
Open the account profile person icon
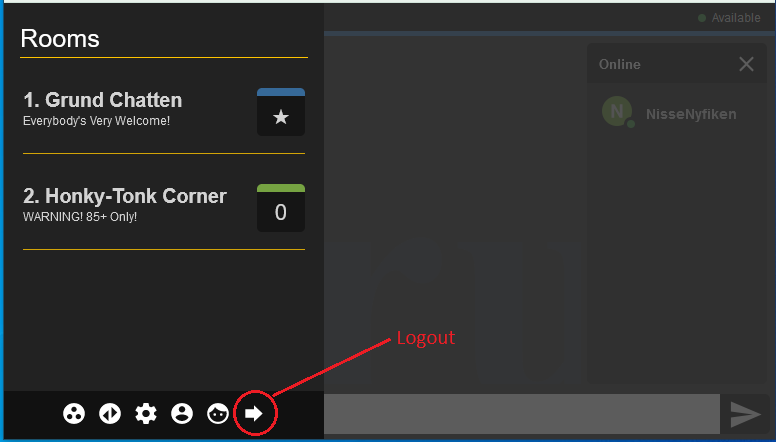(182, 413)
